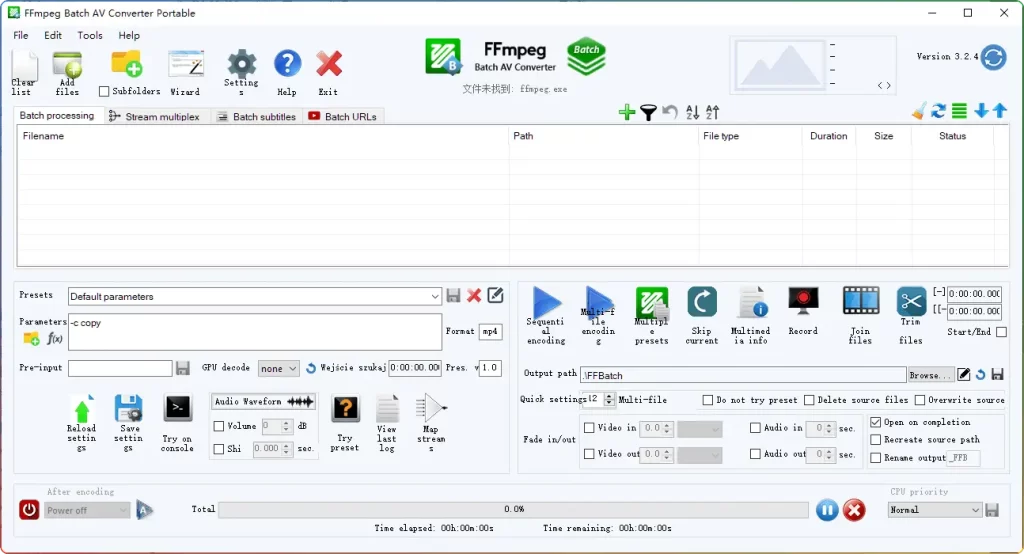
Task: Enable the Subfolders checkbox
Action: pos(104,91)
